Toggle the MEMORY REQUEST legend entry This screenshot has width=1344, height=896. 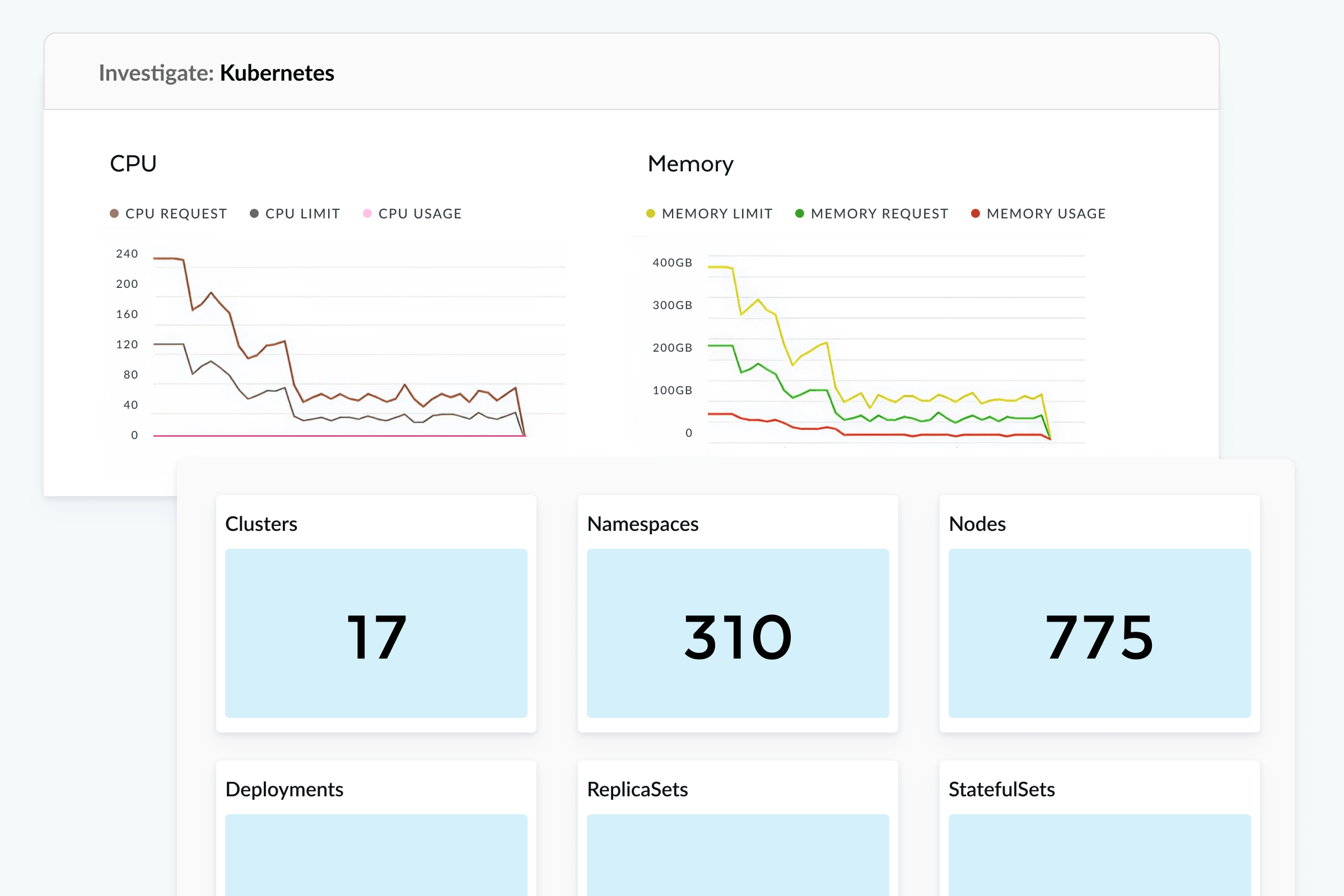pos(872,214)
